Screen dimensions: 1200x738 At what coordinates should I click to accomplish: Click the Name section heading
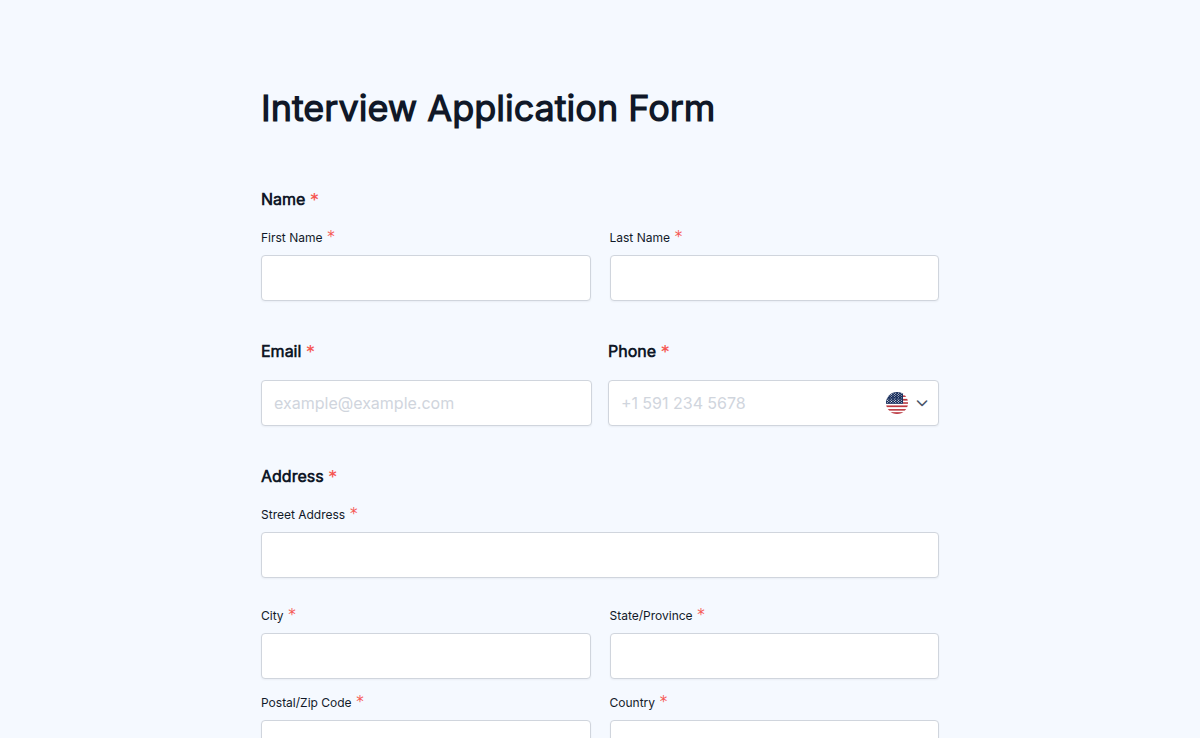[281, 199]
